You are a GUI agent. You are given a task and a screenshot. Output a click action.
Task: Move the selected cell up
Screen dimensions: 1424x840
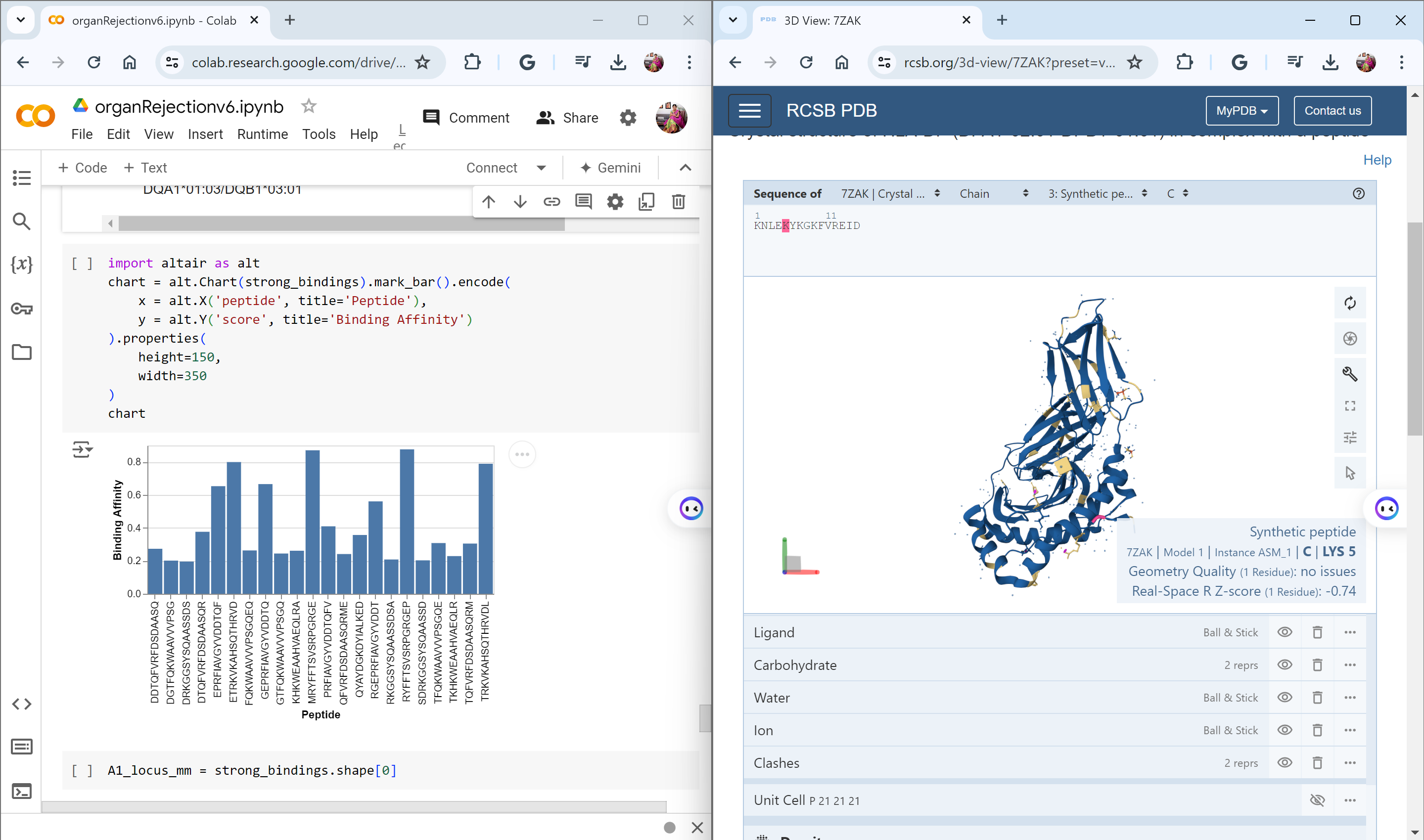tap(489, 202)
